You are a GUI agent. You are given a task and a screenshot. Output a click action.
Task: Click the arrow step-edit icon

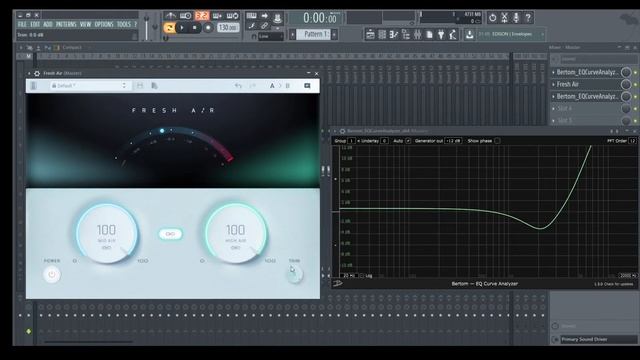tap(264, 16)
